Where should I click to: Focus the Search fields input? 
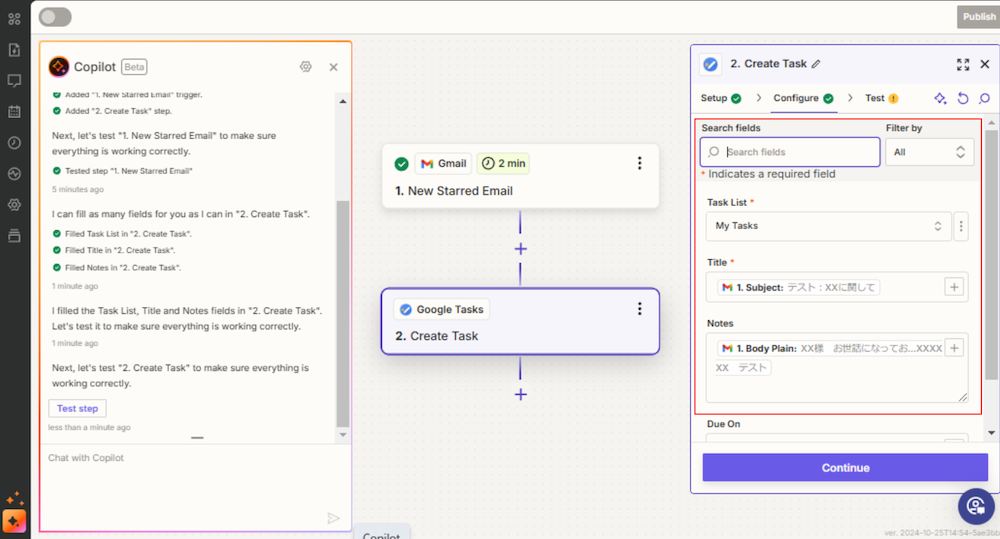790,152
